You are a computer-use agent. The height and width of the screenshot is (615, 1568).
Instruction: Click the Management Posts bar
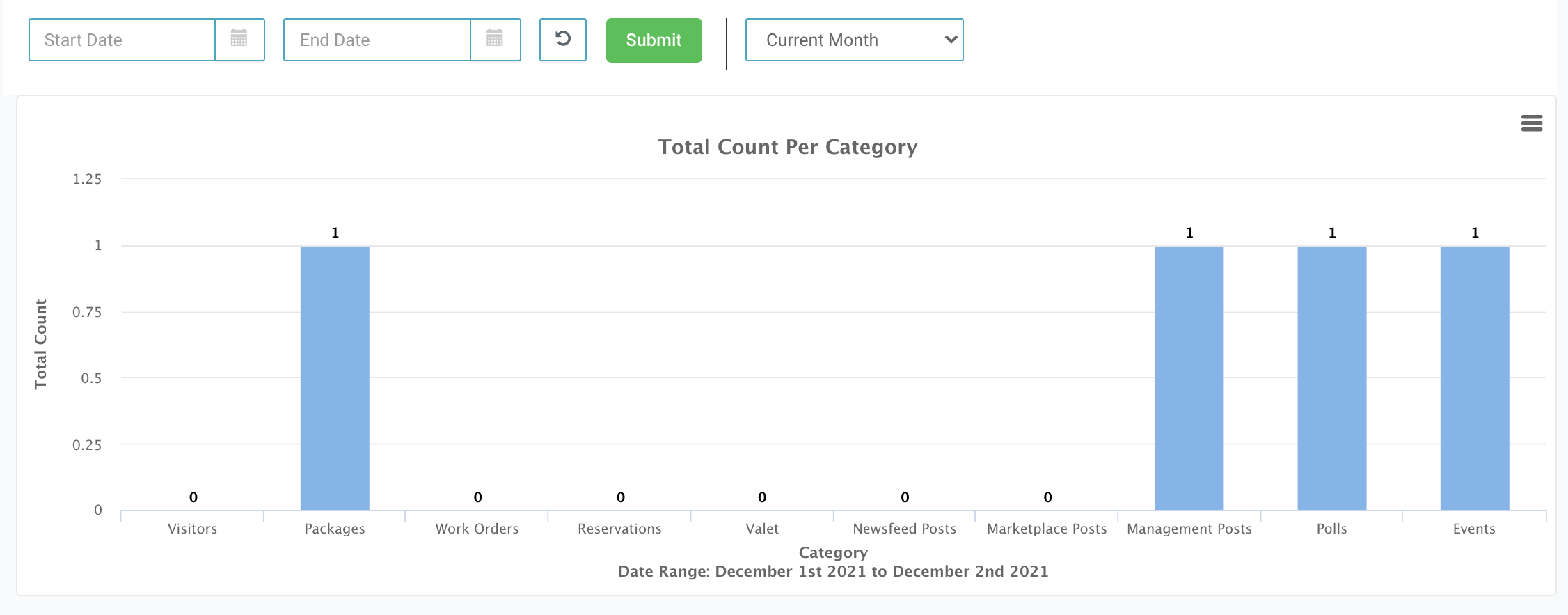[x=1189, y=377]
